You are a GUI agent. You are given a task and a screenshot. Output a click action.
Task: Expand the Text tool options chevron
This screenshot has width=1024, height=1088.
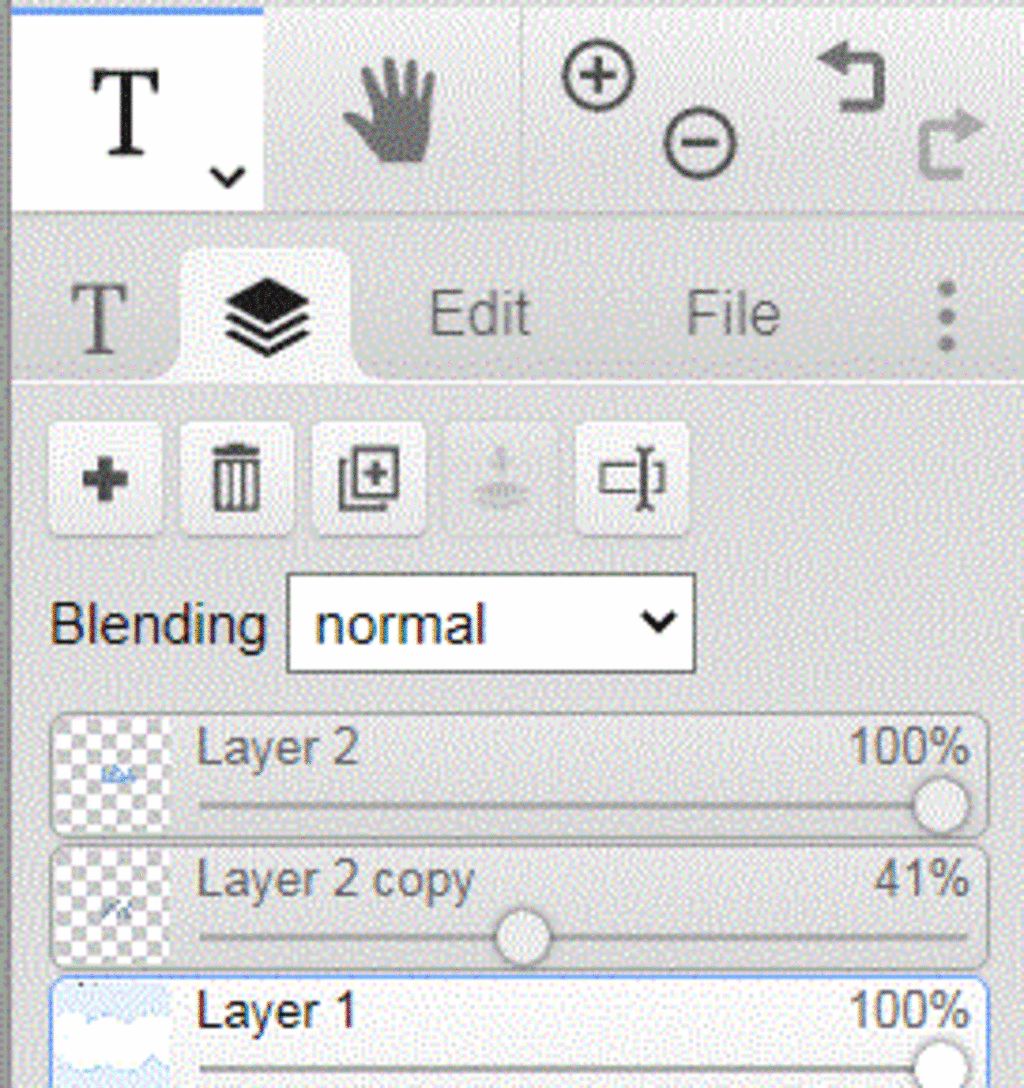(x=228, y=177)
